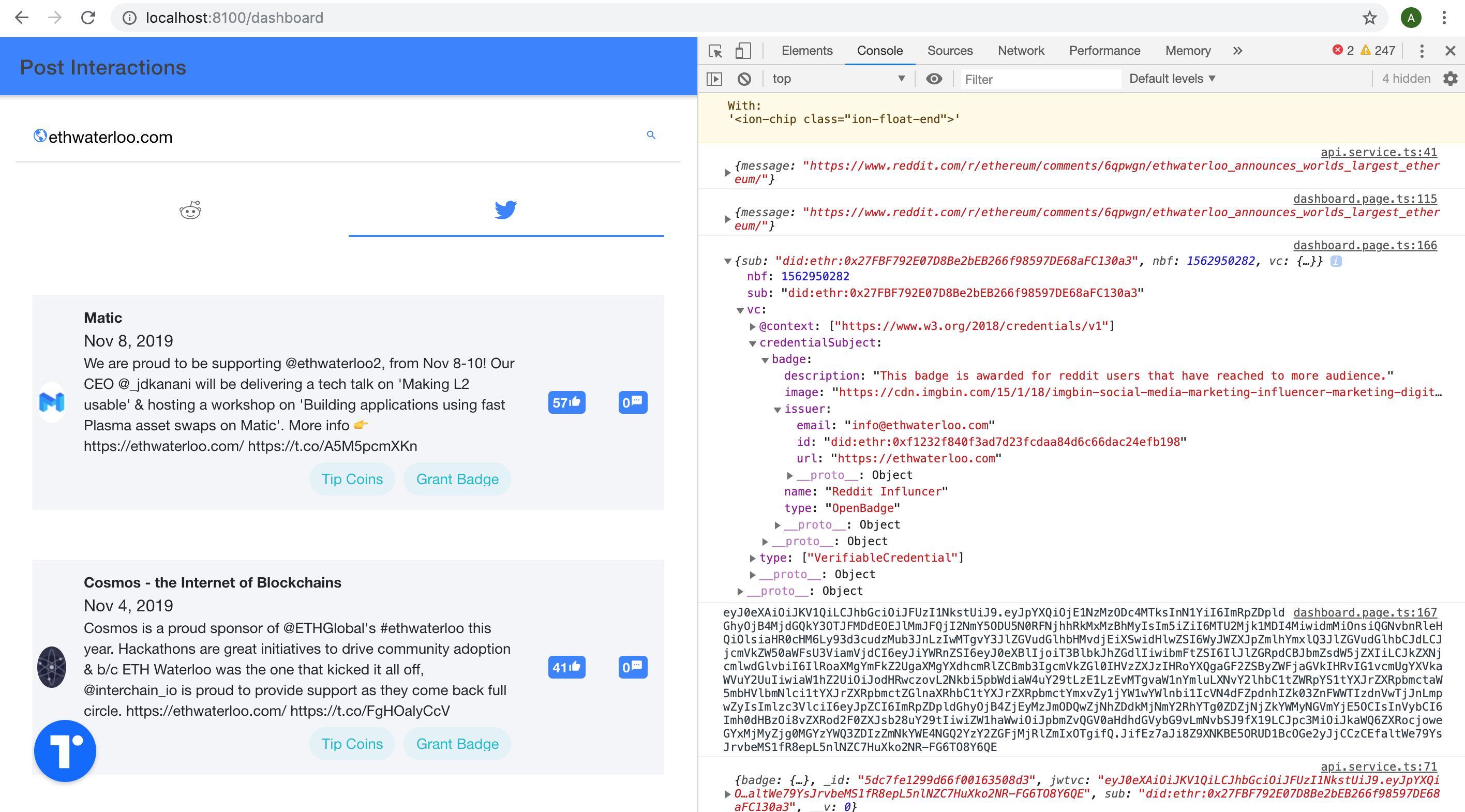Open the top context dropdown
The image size is (1465, 812).
pyautogui.click(x=837, y=79)
